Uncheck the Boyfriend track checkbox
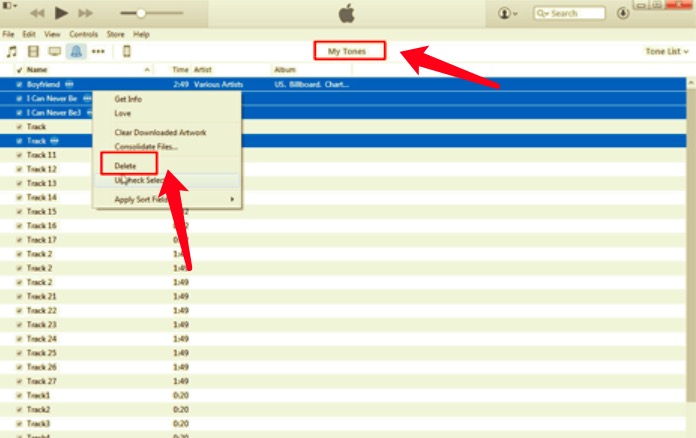The width and height of the screenshot is (696, 438). (x=19, y=85)
